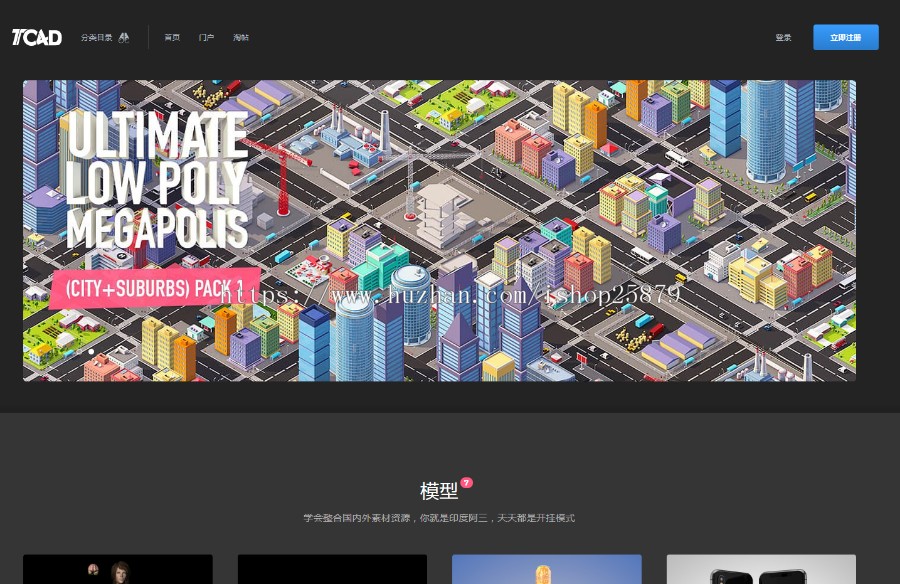Select the white carousel dot on the banner
900x584 pixels.
click(x=91, y=351)
